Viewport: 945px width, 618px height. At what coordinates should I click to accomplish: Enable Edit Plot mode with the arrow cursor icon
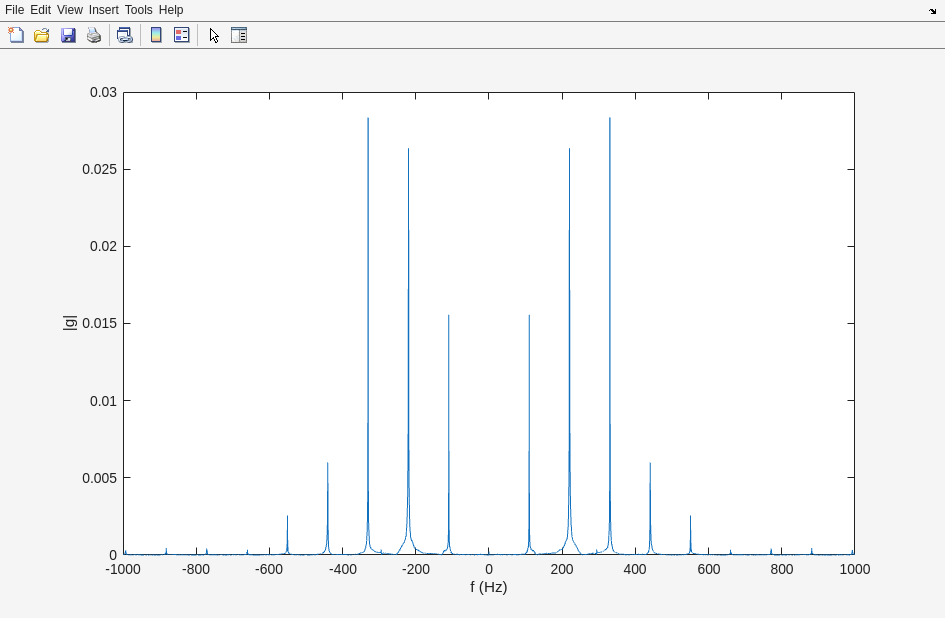214,35
